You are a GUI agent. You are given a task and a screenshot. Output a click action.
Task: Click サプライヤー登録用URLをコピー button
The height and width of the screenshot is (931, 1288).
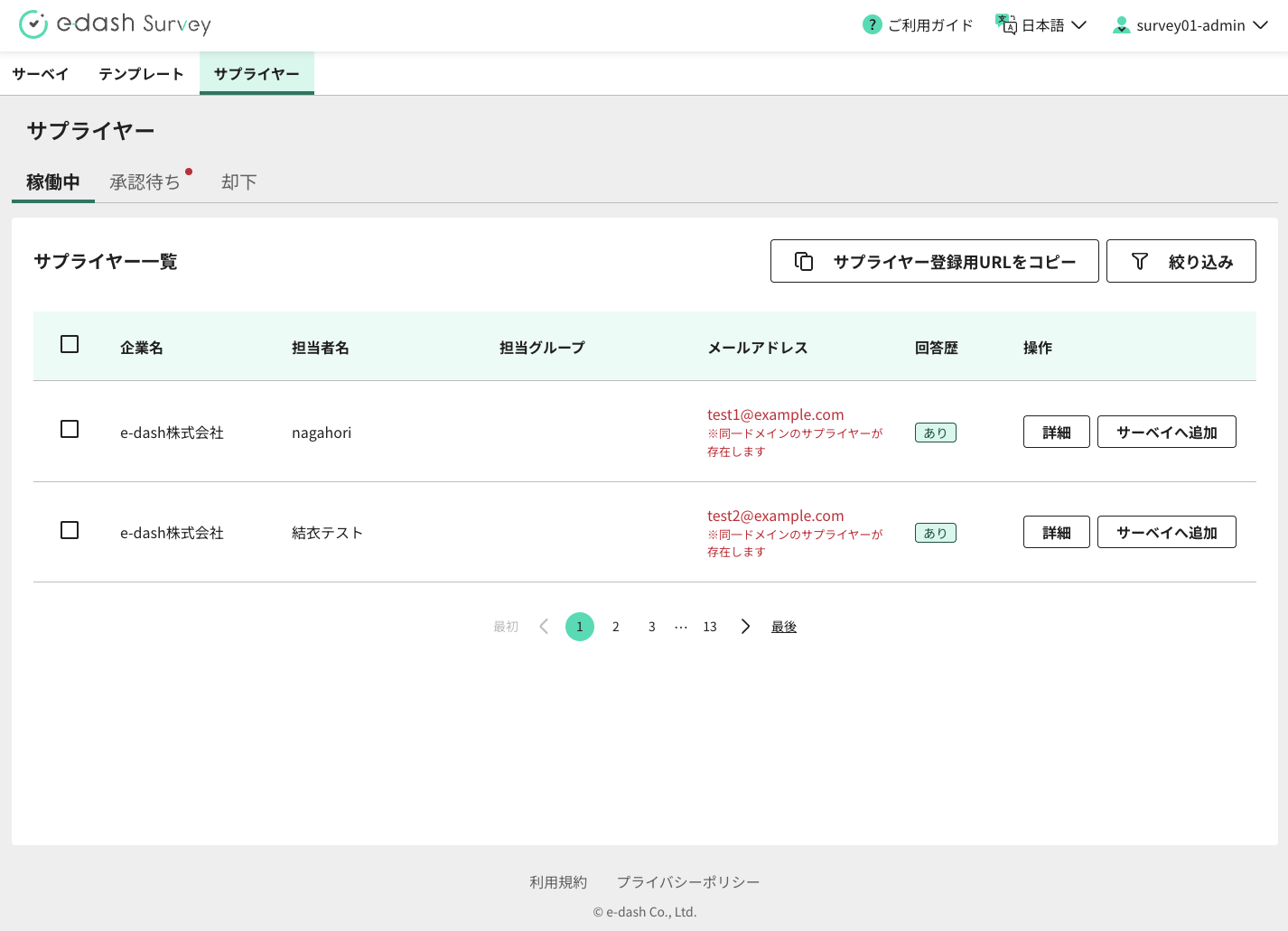click(x=935, y=261)
